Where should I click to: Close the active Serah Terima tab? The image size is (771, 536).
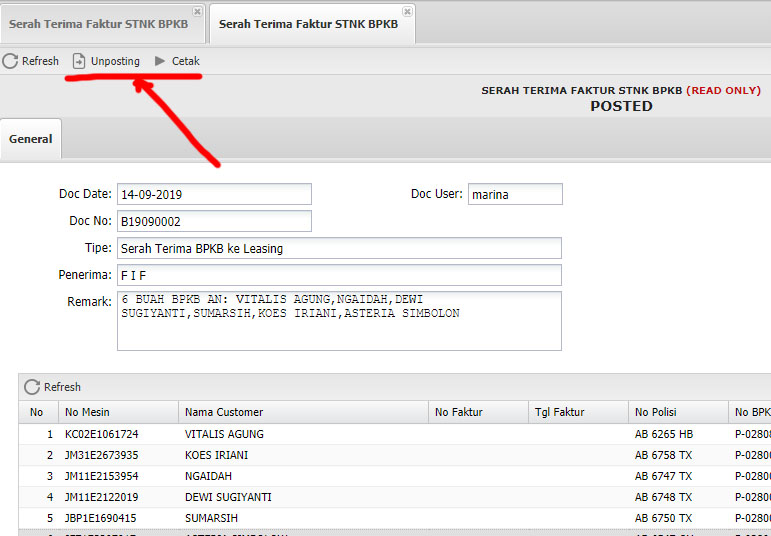[x=407, y=11]
